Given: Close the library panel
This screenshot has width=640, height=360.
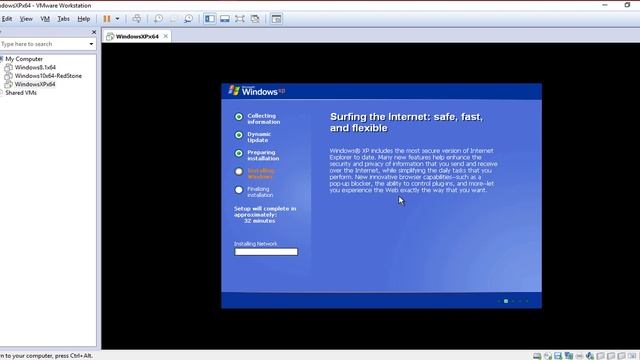Looking at the screenshot, I should pos(94,32).
